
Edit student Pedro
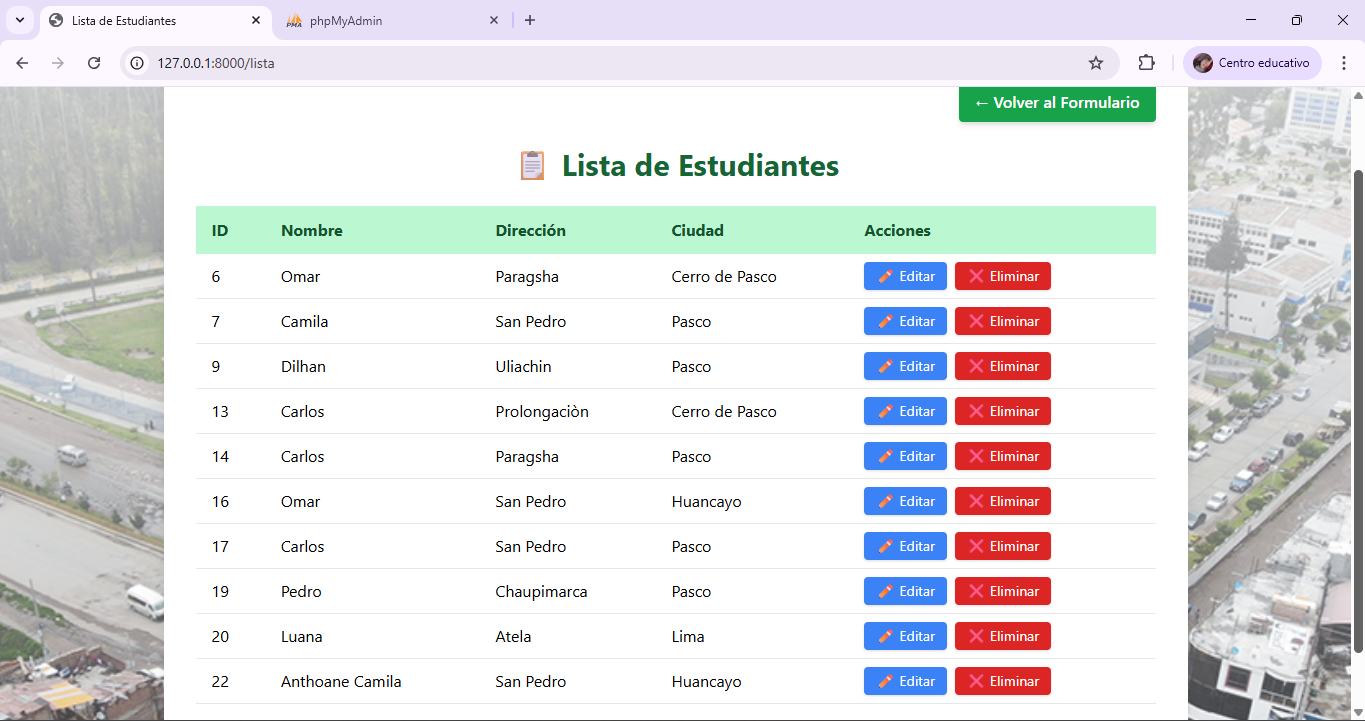point(905,591)
